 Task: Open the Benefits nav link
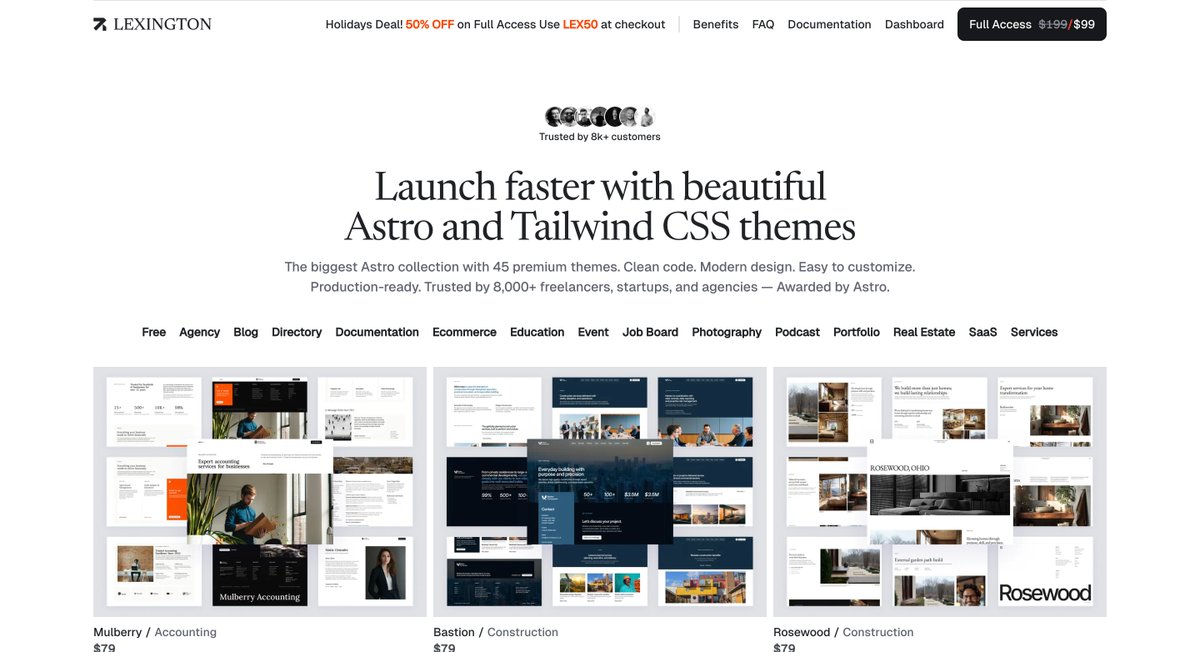click(x=716, y=24)
